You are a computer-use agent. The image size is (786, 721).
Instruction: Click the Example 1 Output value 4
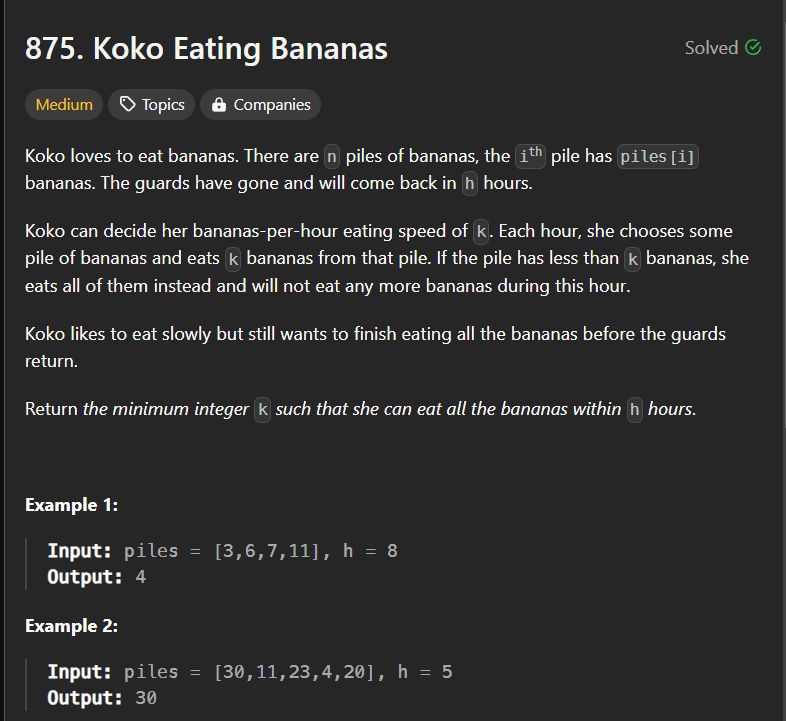click(140, 577)
